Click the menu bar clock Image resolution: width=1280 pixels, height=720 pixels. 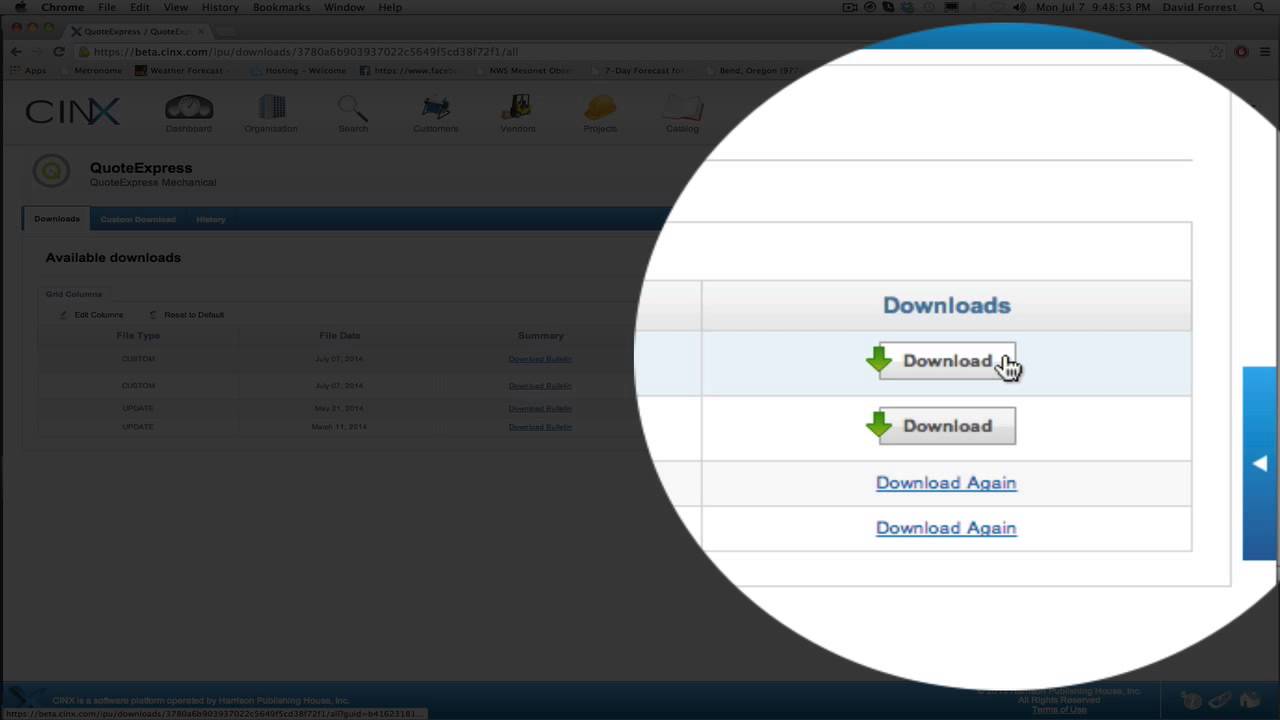click(x=1091, y=7)
